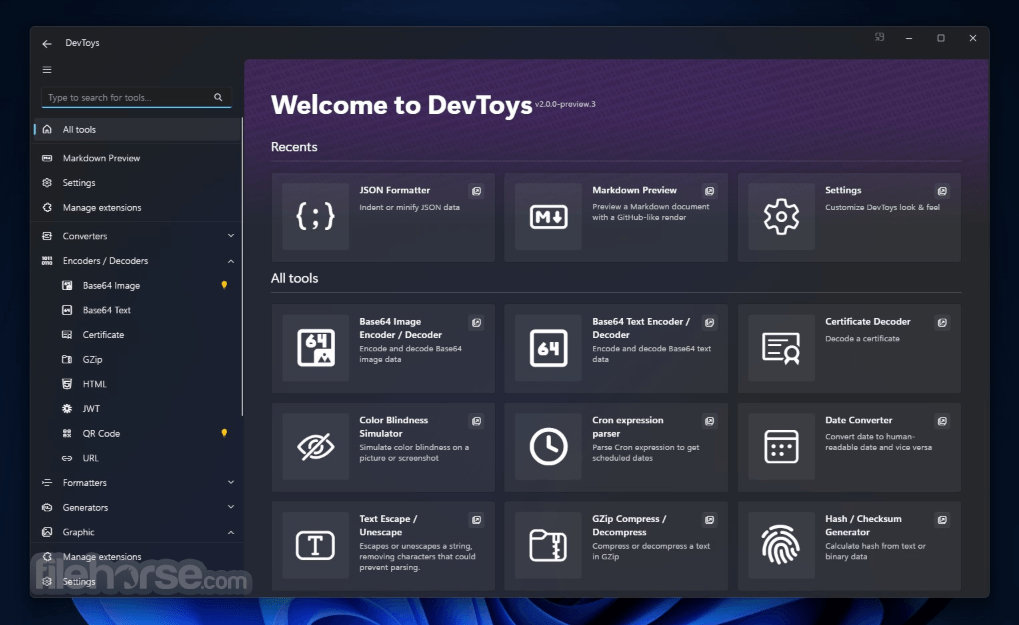Viewport: 1019px width, 625px height.
Task: Expand the Formatters group chevron
Action: tap(231, 483)
